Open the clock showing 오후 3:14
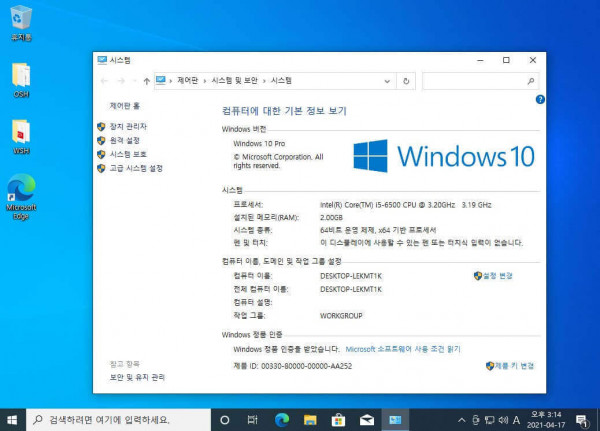The image size is (600, 431). (x=546, y=420)
